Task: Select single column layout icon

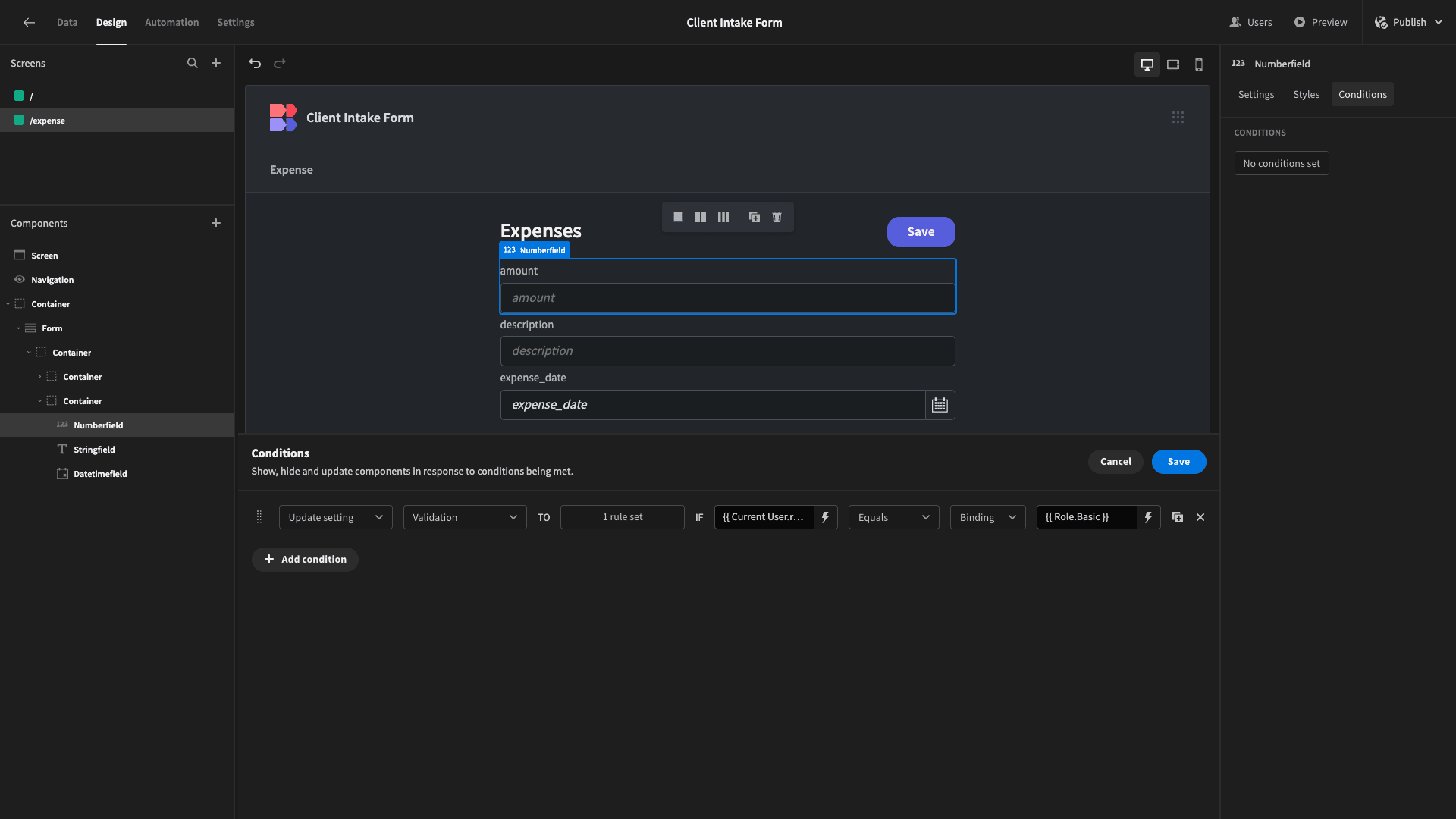Action: point(678,217)
